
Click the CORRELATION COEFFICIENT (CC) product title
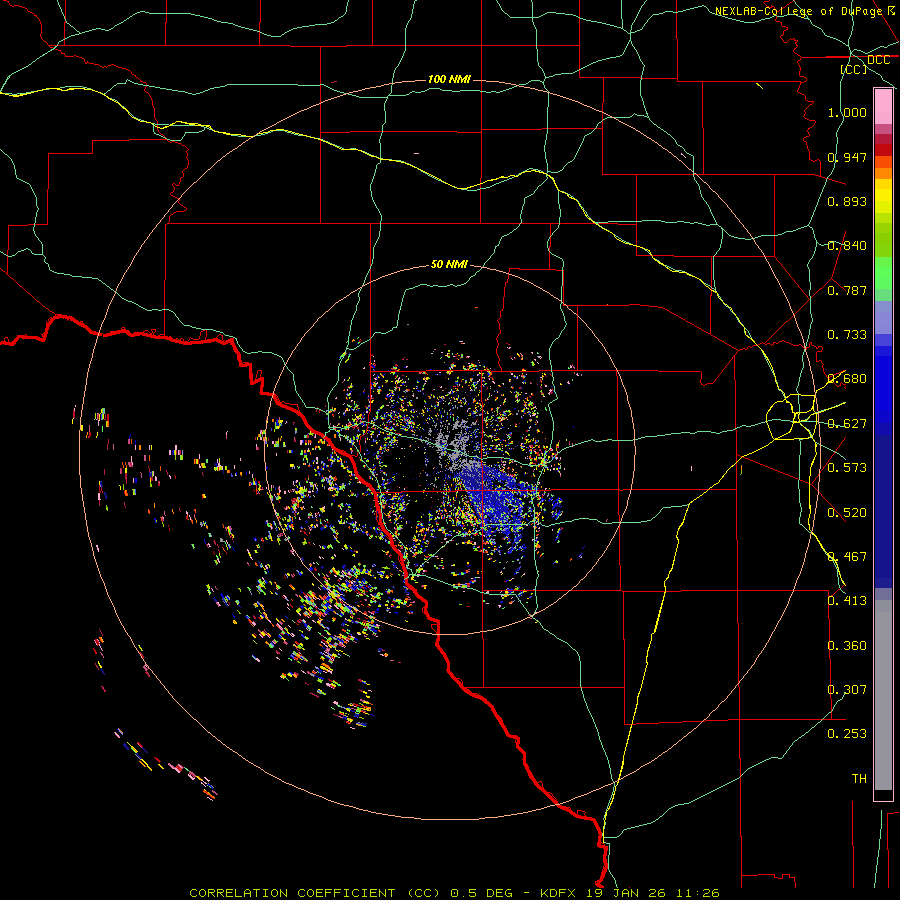[315, 893]
